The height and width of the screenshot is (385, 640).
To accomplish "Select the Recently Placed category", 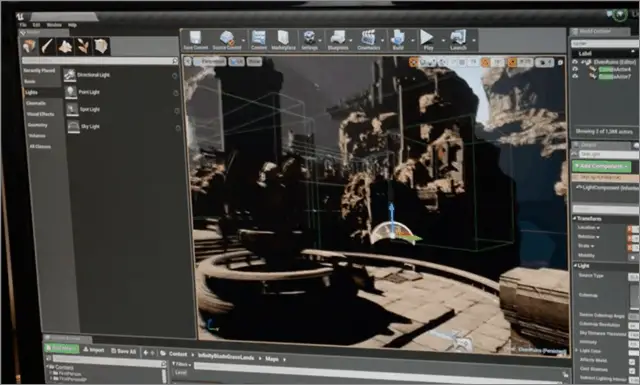I will point(40,71).
